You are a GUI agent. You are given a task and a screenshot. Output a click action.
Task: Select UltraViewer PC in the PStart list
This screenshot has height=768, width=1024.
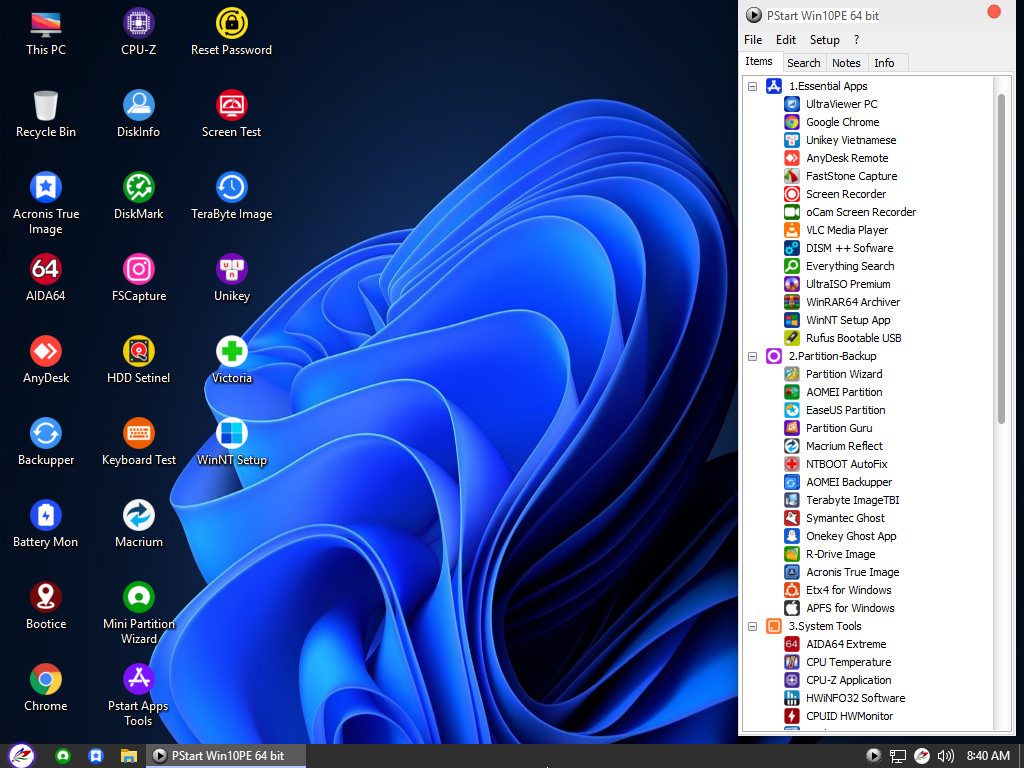point(841,104)
